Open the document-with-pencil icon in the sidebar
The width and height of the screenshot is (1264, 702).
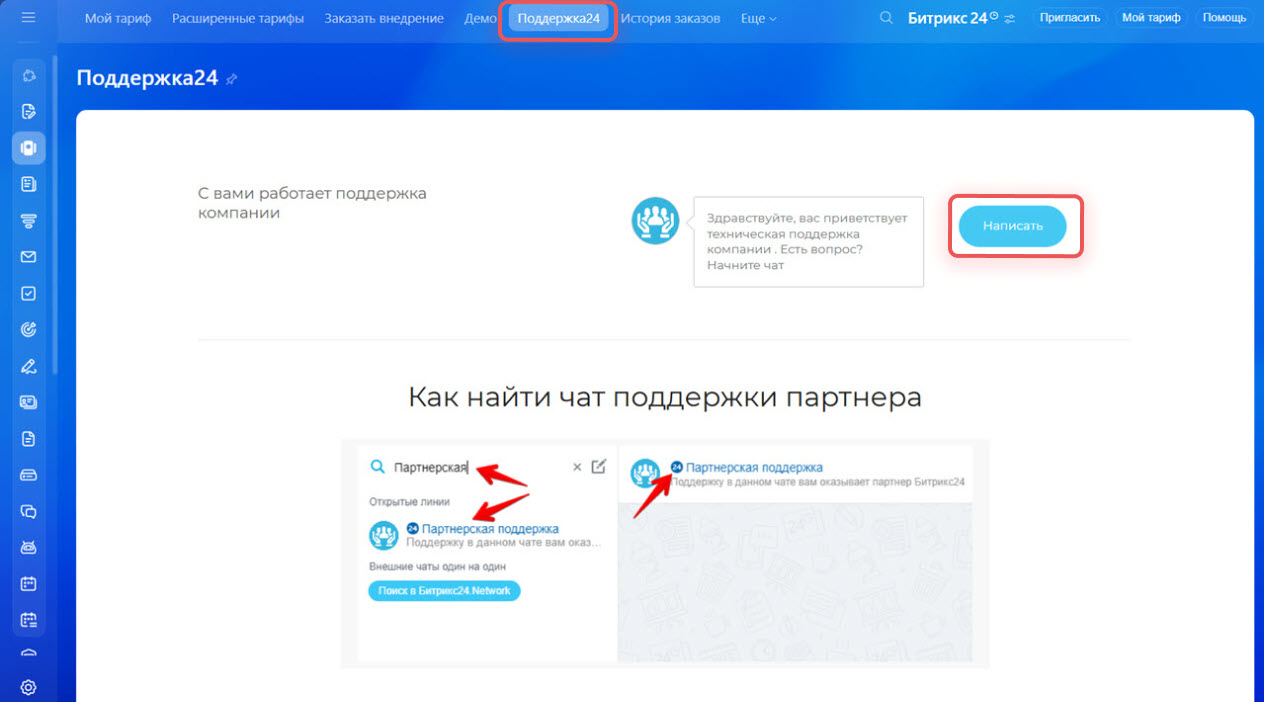click(x=28, y=111)
